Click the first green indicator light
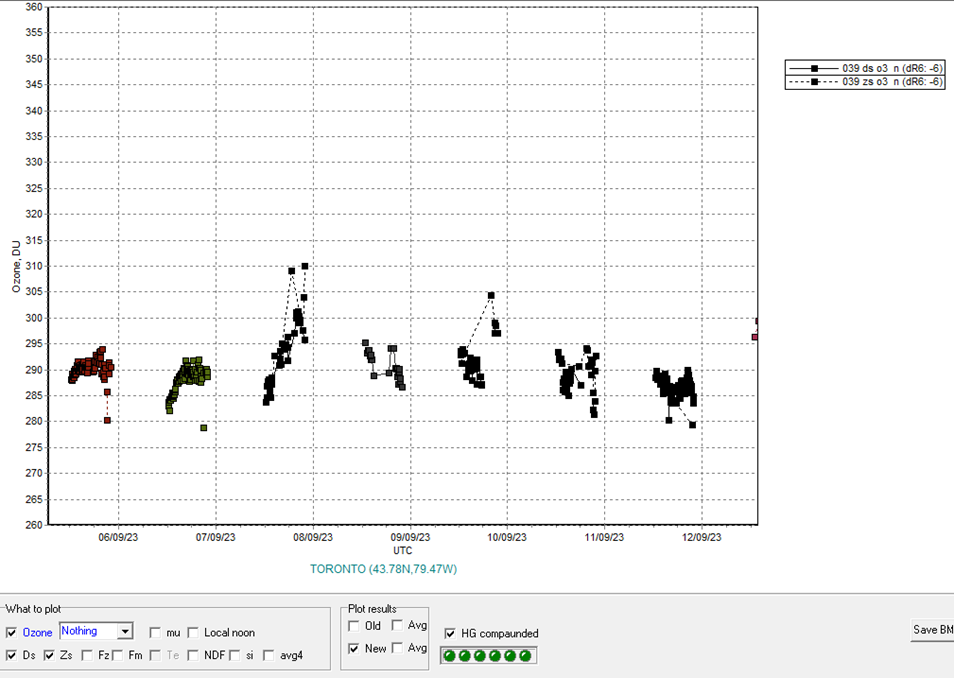This screenshot has height=678, width=954. [x=450, y=655]
